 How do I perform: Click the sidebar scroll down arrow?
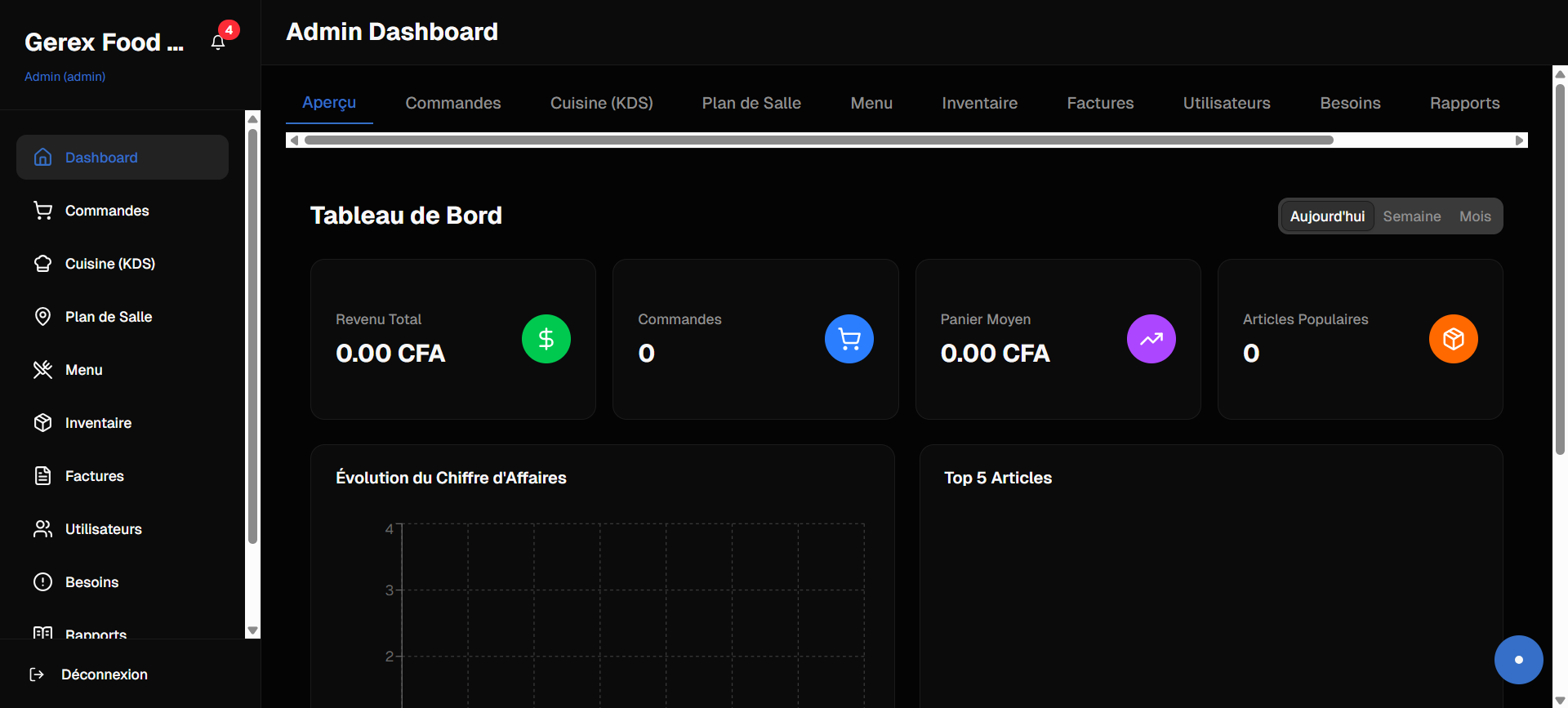pos(252,630)
